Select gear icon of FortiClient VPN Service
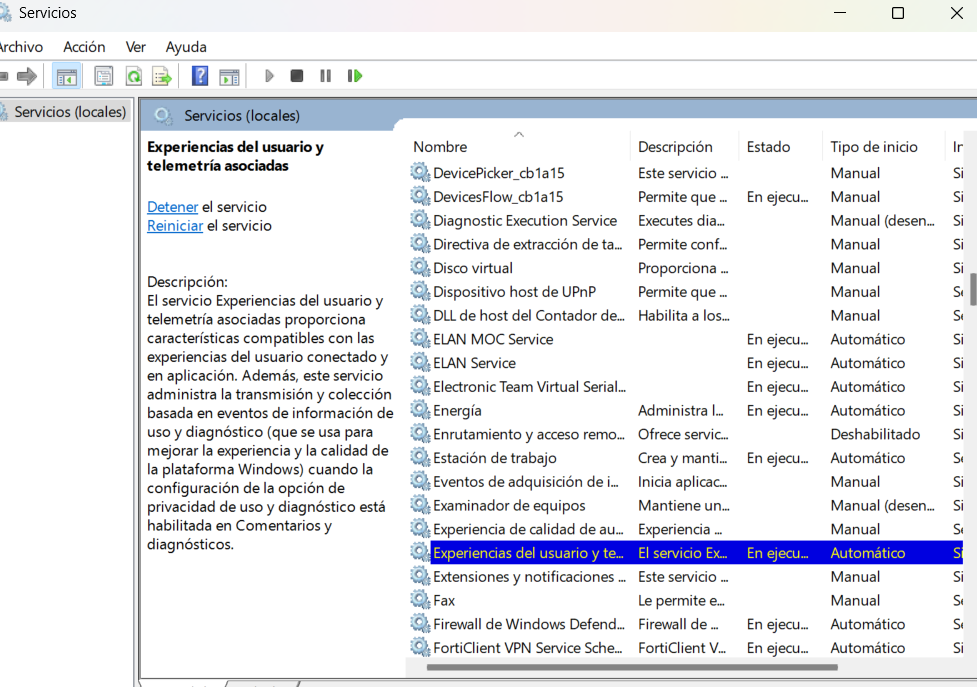Viewport: 977px width, 687px height. click(421, 648)
